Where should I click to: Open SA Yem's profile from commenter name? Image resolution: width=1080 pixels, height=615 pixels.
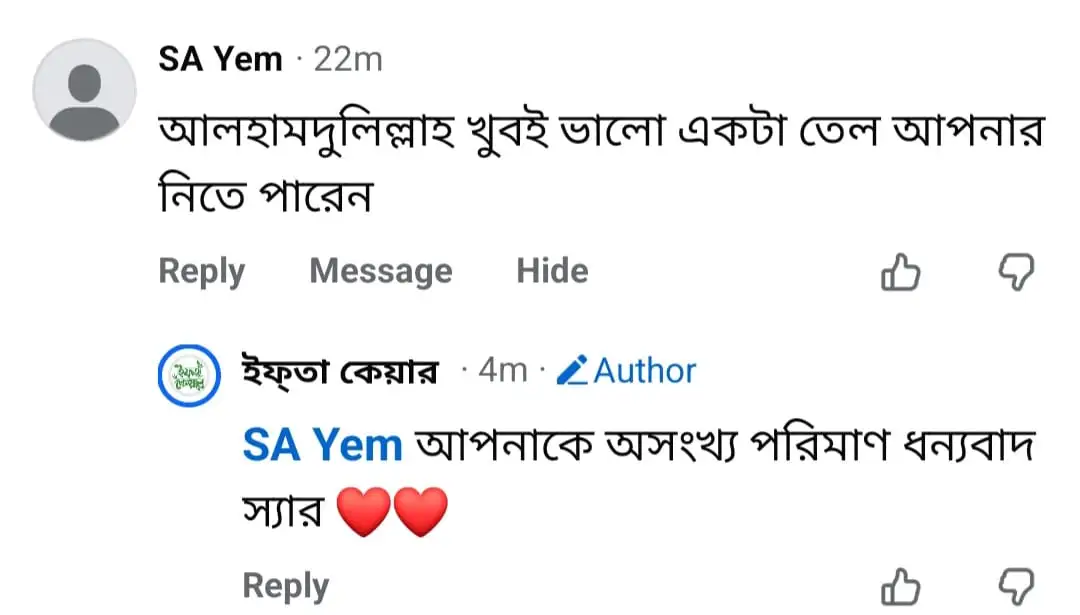(220, 59)
